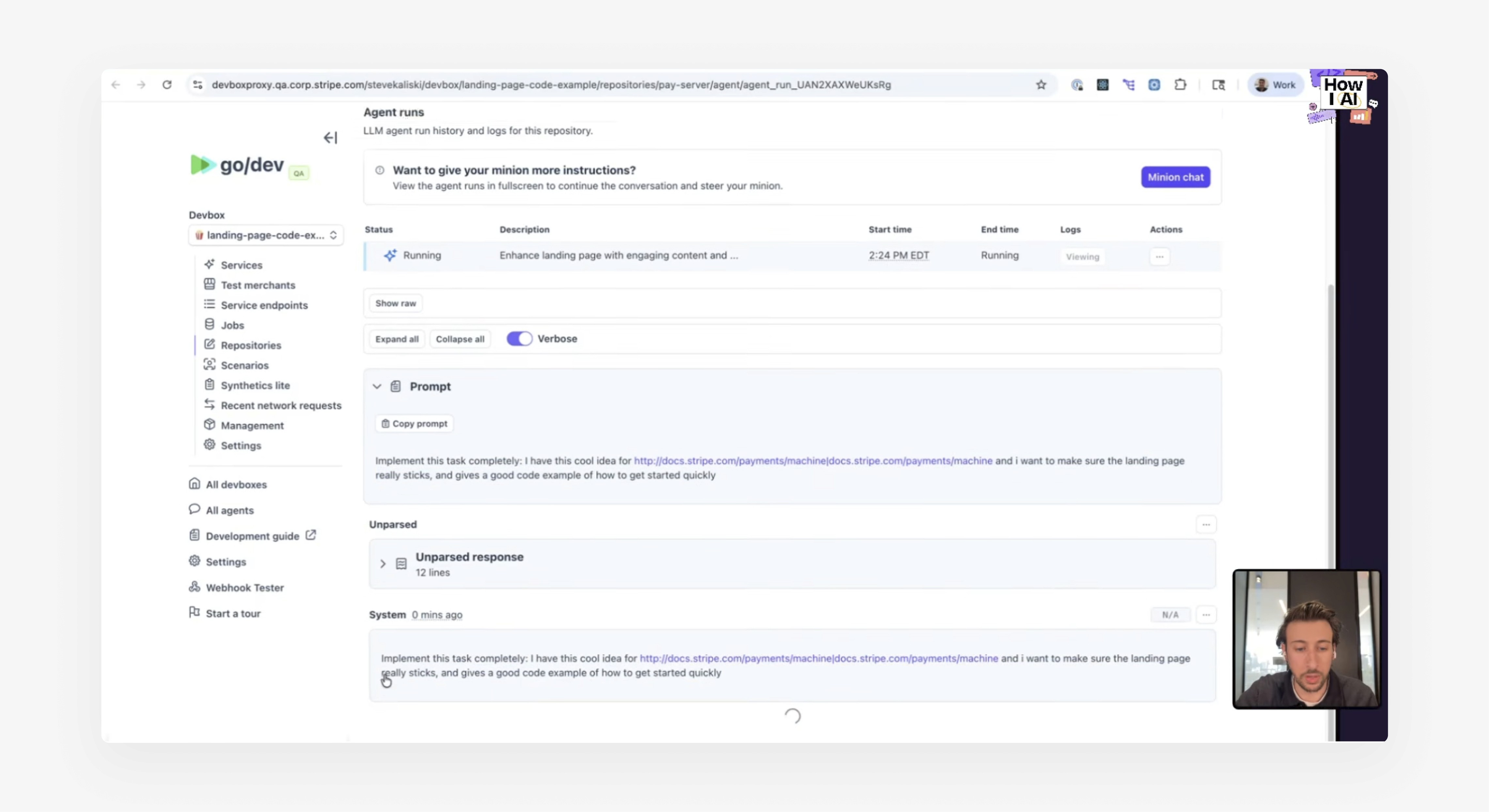Open ellipsis menu beside Unparsed section
This screenshot has width=1489, height=812.
tap(1206, 525)
